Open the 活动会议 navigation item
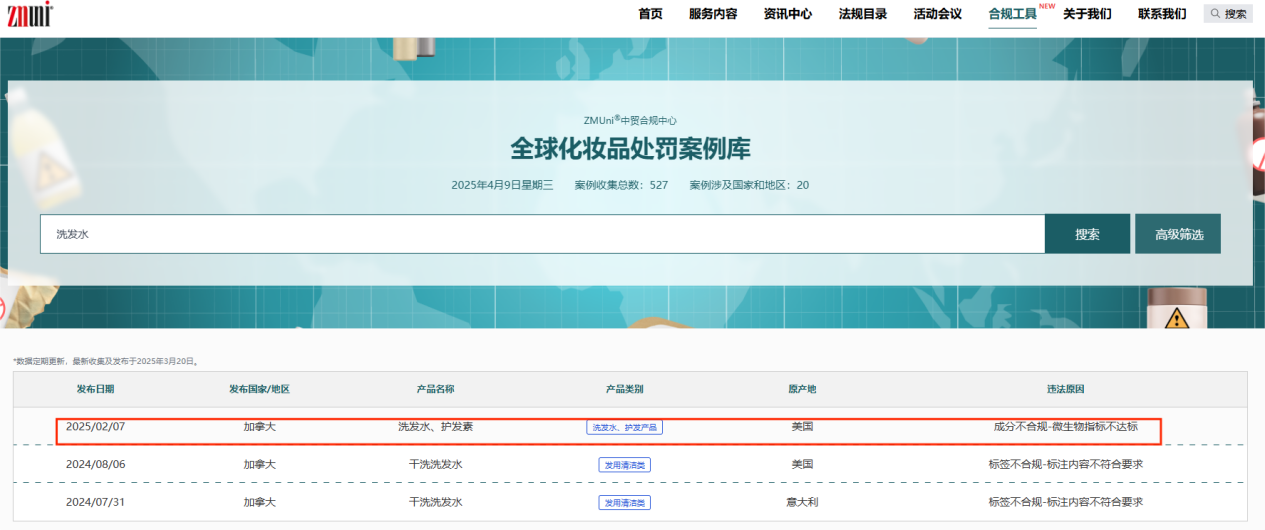 tap(938, 14)
